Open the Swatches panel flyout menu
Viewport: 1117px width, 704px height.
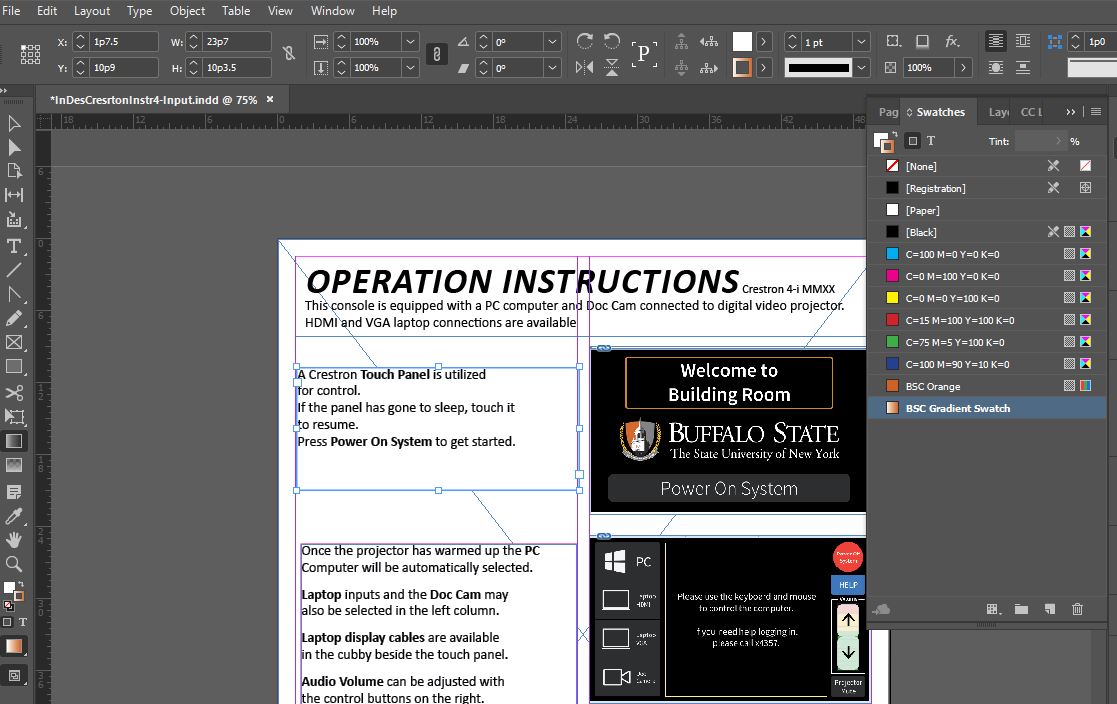pyautogui.click(x=1096, y=111)
